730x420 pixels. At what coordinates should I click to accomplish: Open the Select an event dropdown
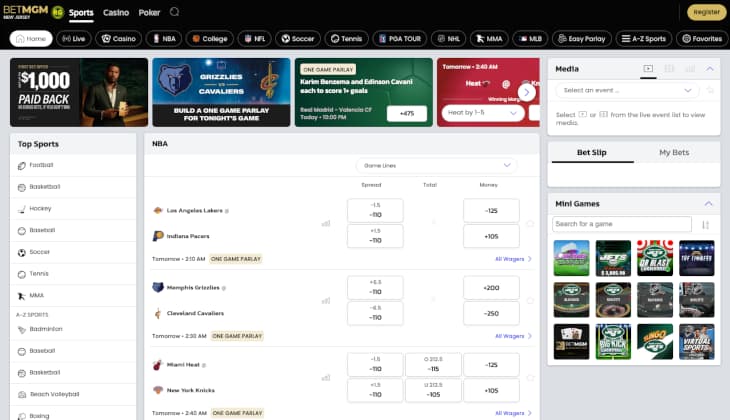(x=627, y=90)
